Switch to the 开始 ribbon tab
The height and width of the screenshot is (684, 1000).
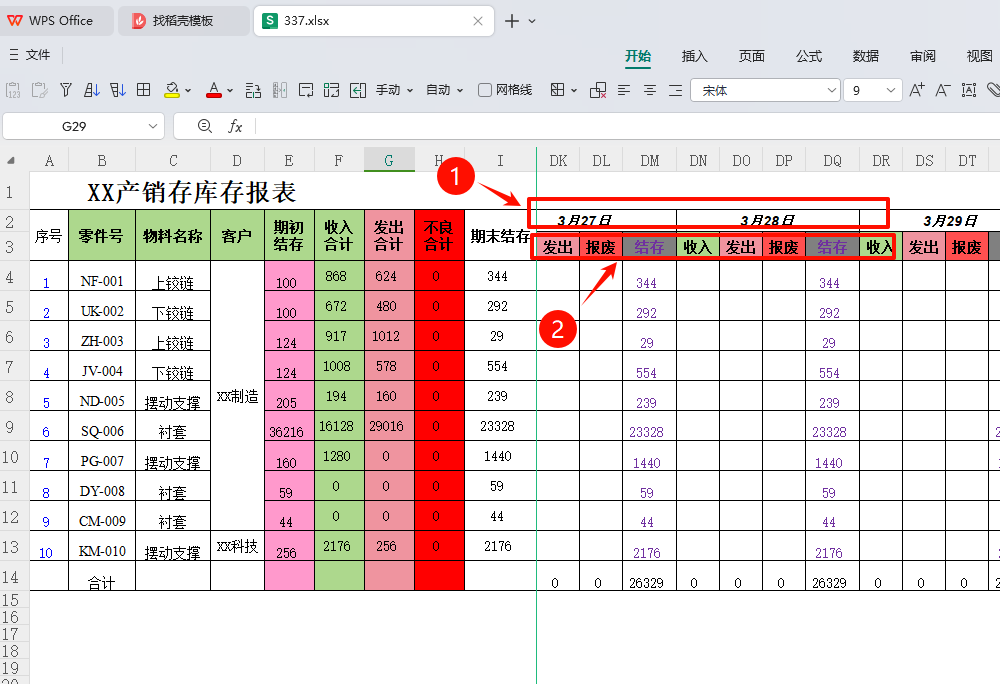(638, 56)
